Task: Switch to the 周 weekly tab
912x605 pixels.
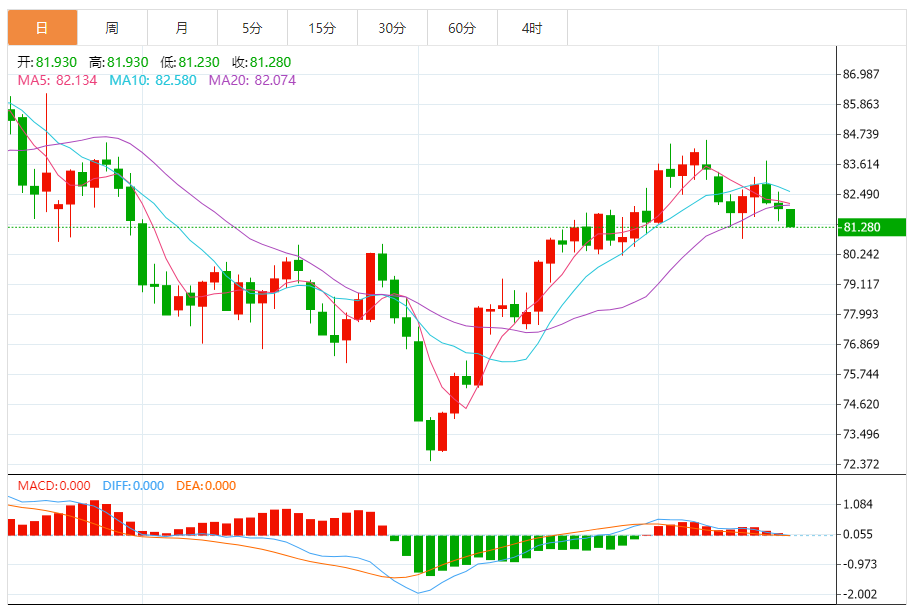Action: tap(112, 28)
